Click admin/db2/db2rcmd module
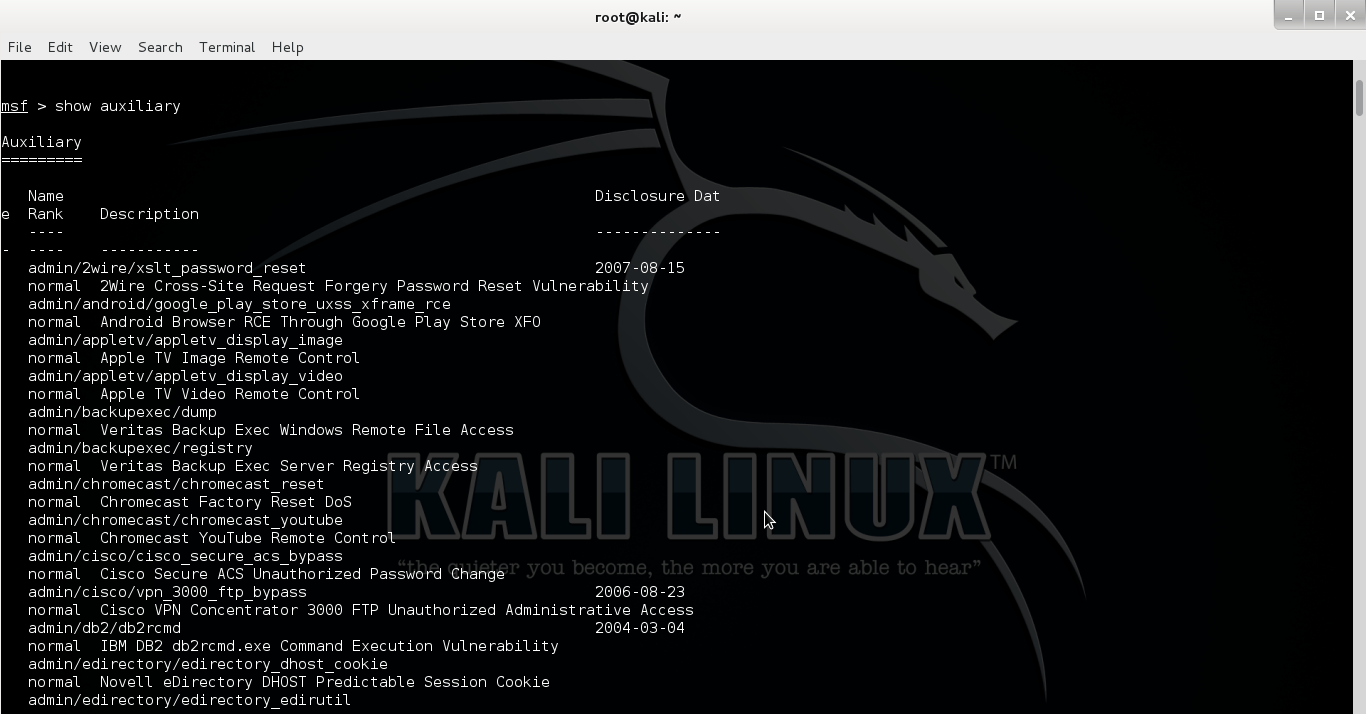 coord(104,628)
